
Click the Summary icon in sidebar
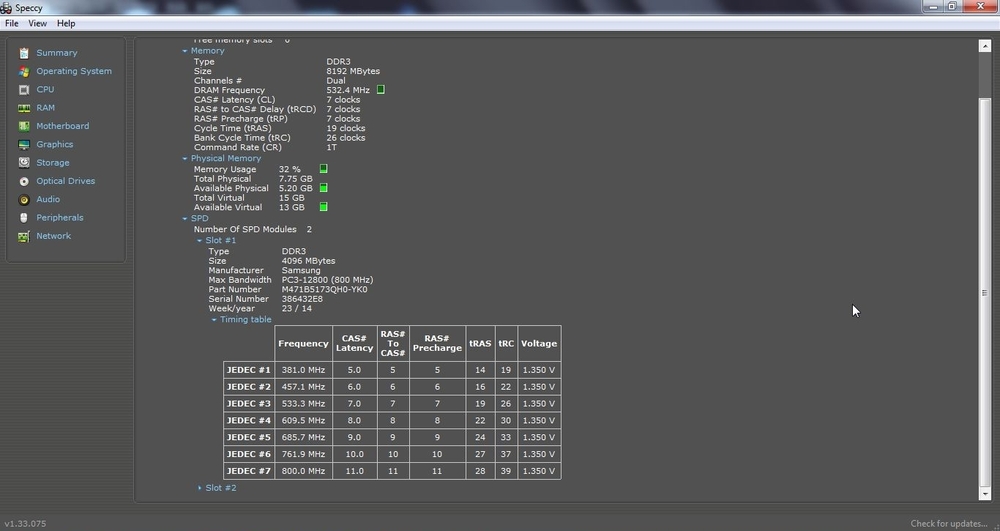[x=24, y=53]
